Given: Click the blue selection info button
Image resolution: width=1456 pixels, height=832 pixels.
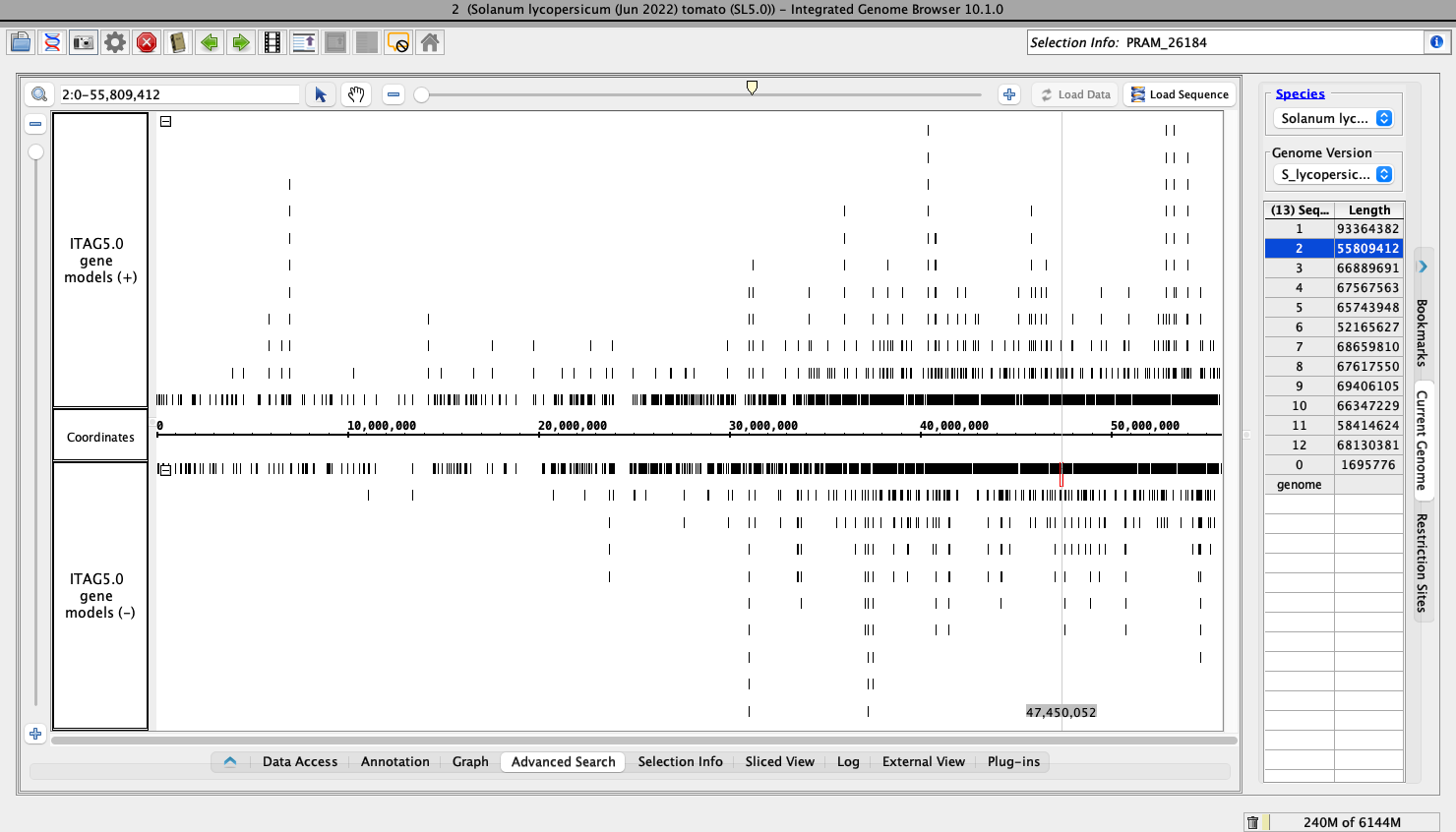Looking at the screenshot, I should 1436,42.
